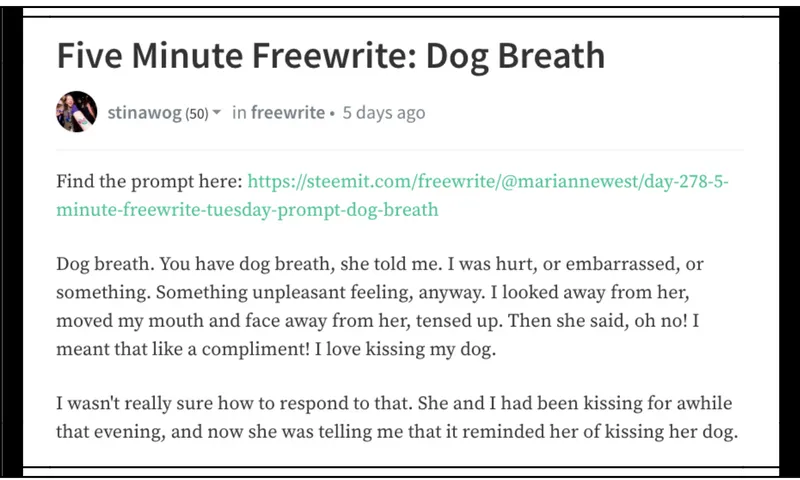Visit the stinawog author username link

pos(144,113)
